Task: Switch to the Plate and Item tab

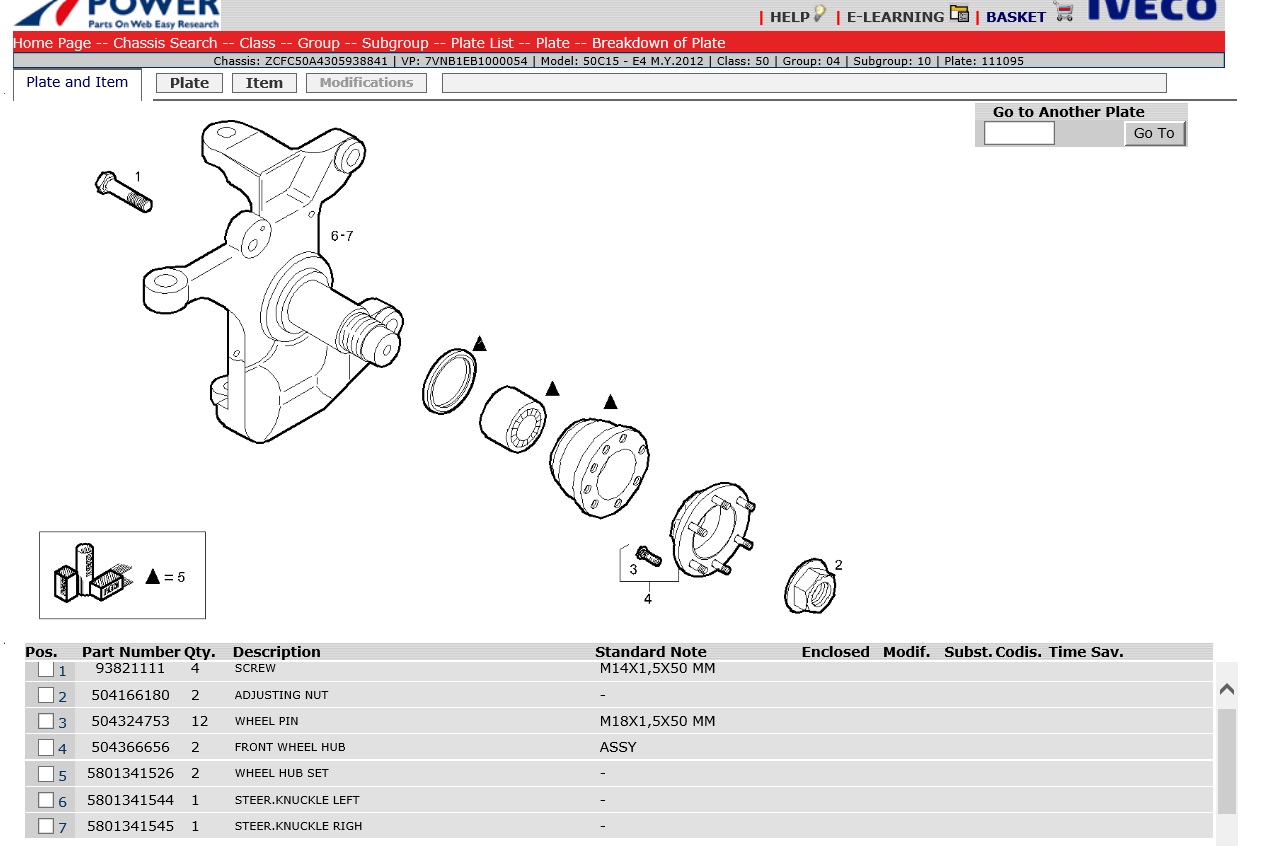Action: point(77,83)
